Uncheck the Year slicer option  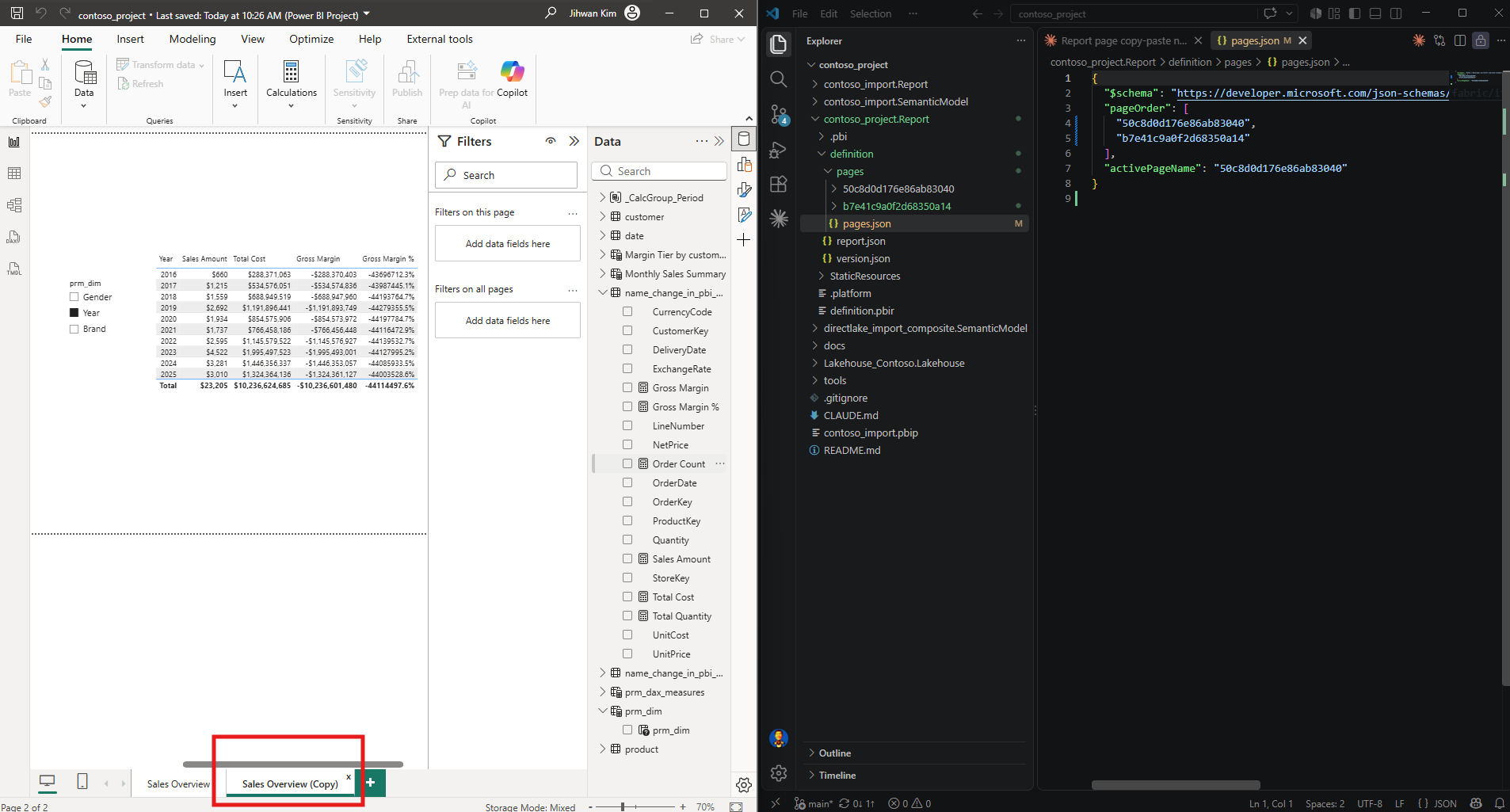74,313
